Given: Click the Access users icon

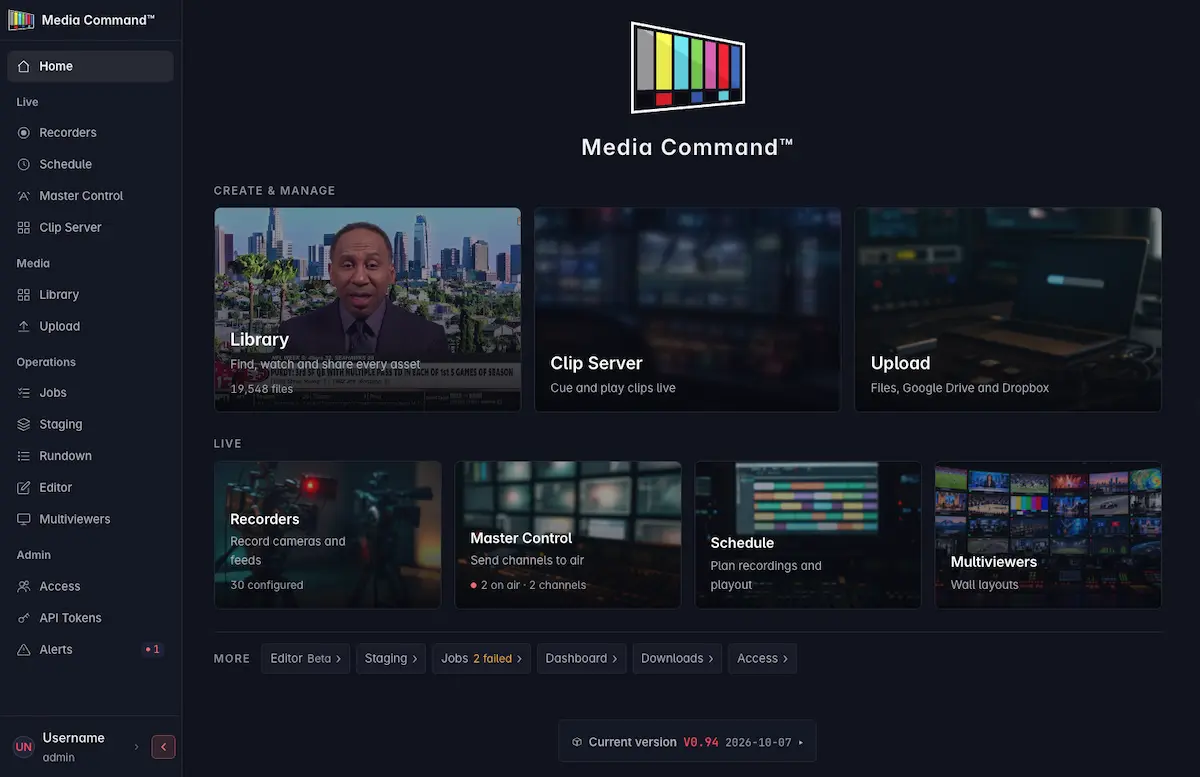Looking at the screenshot, I should click(x=24, y=586).
